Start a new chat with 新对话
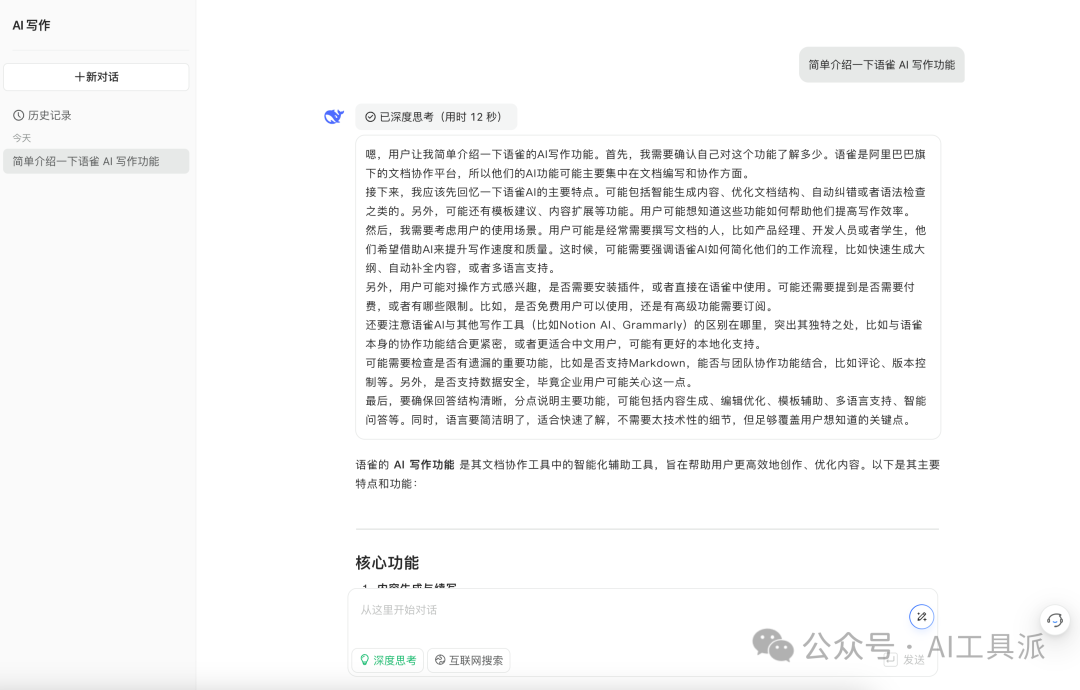1080x690 pixels. 96,77
